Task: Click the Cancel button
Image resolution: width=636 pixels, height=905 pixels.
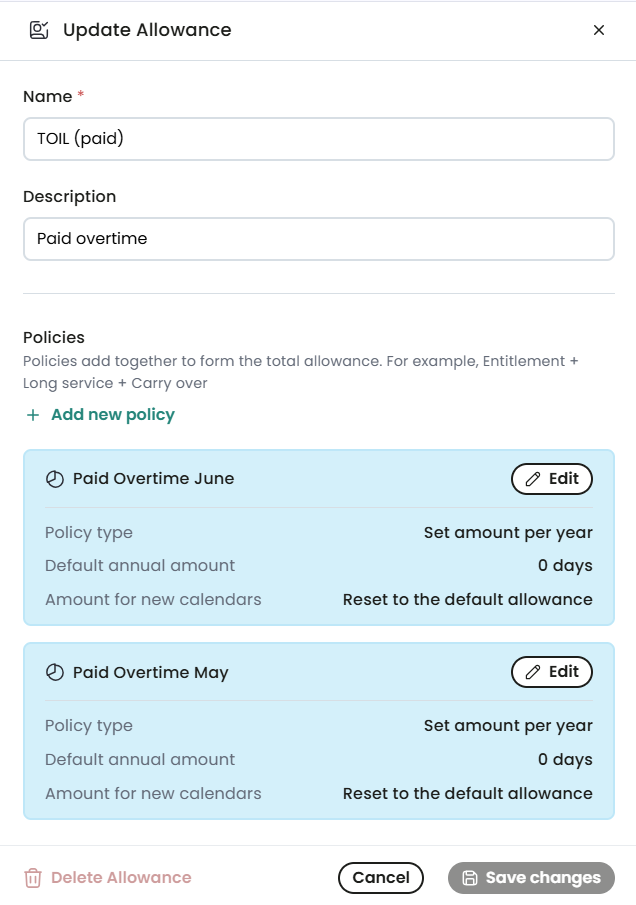Action: coord(381,878)
